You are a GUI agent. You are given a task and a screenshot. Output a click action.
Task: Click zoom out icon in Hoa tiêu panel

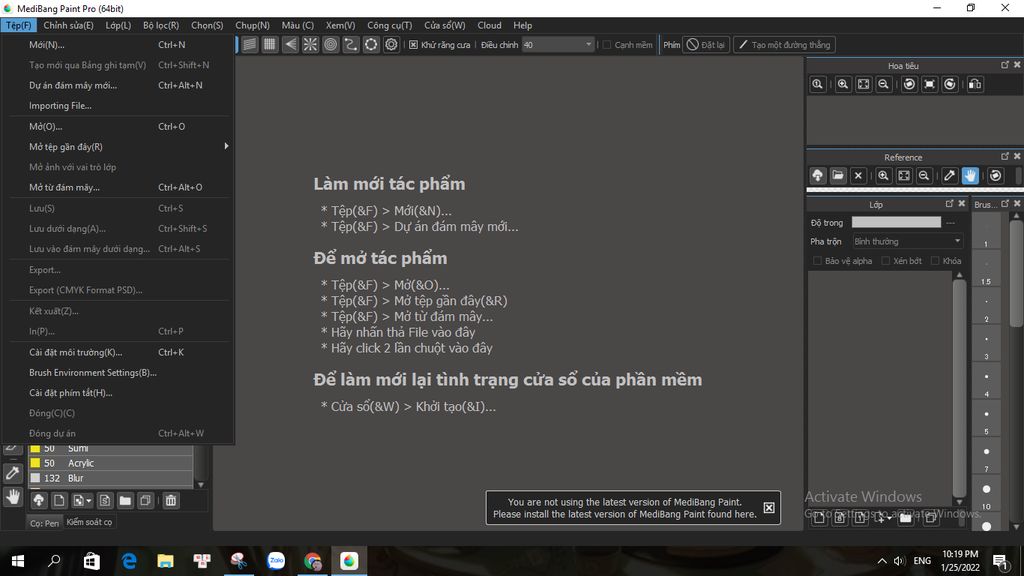click(x=884, y=84)
